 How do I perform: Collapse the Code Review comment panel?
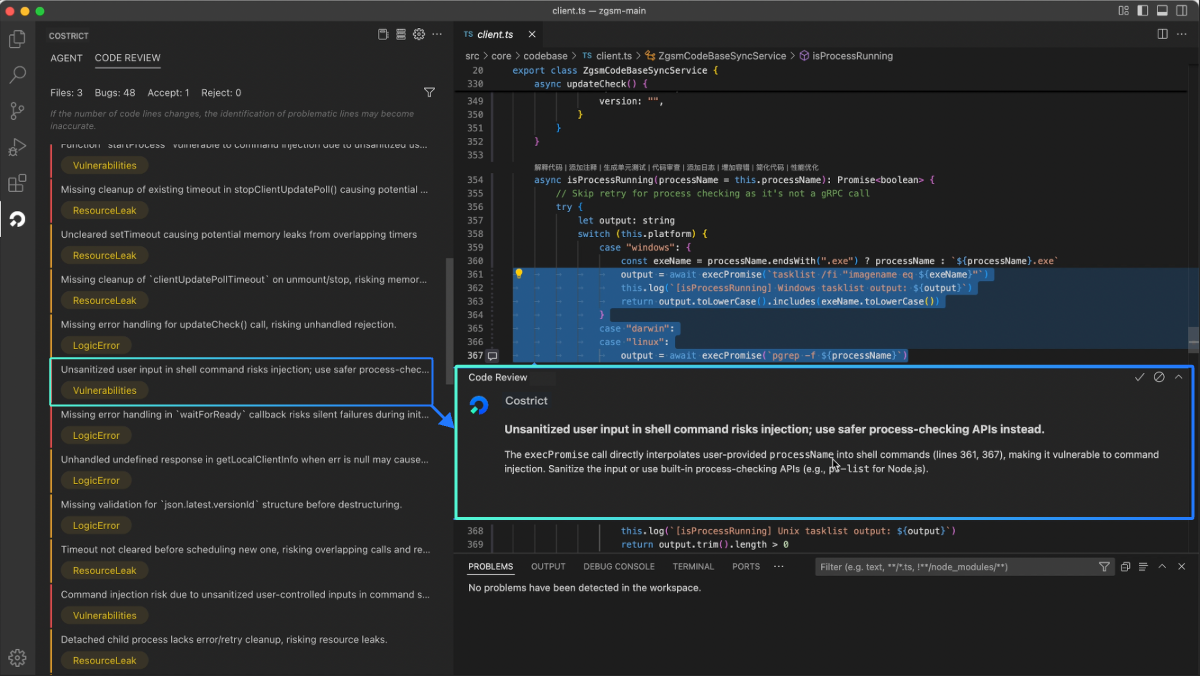[x=1178, y=377]
